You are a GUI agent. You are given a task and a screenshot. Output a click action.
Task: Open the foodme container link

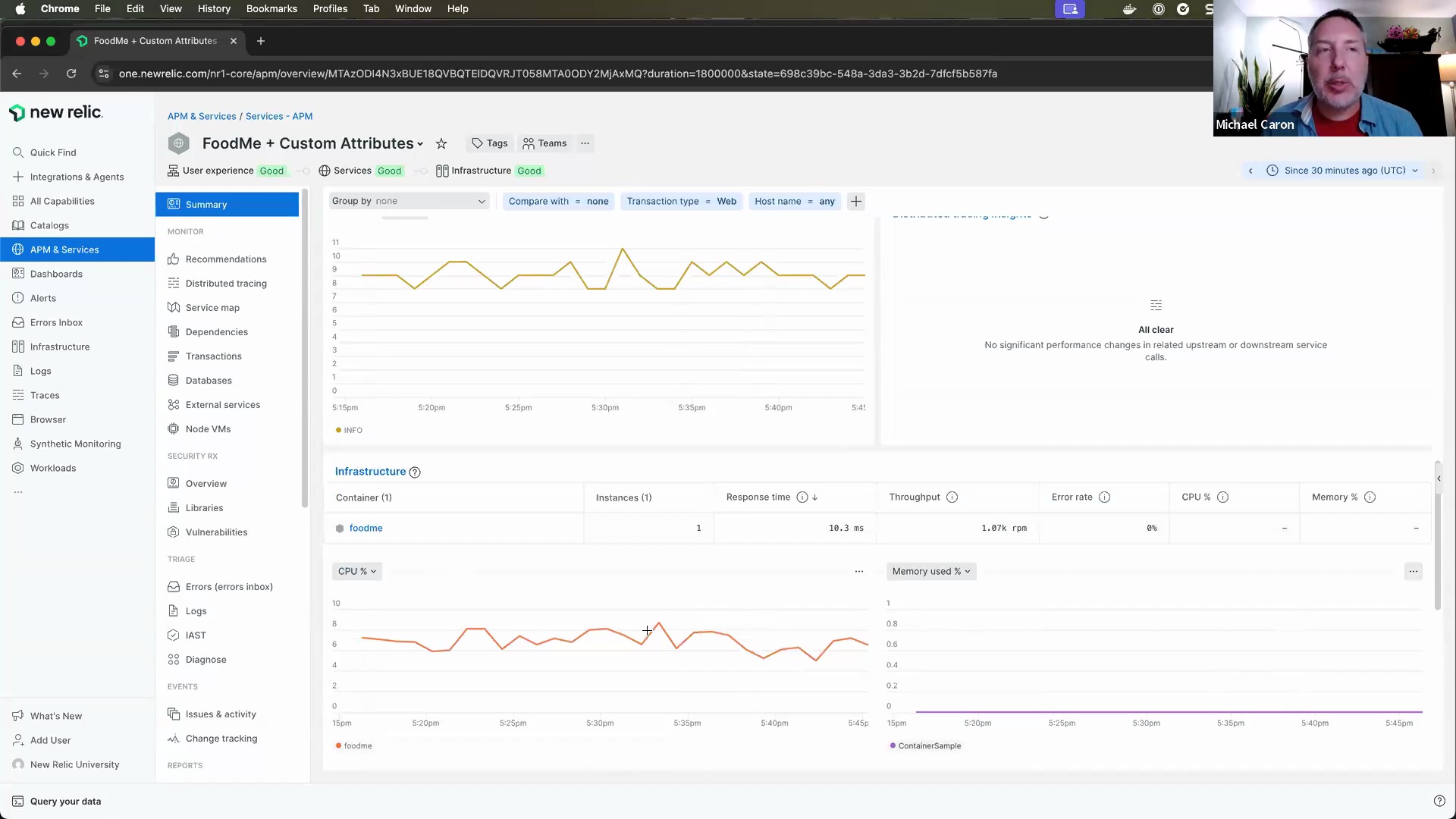(366, 529)
